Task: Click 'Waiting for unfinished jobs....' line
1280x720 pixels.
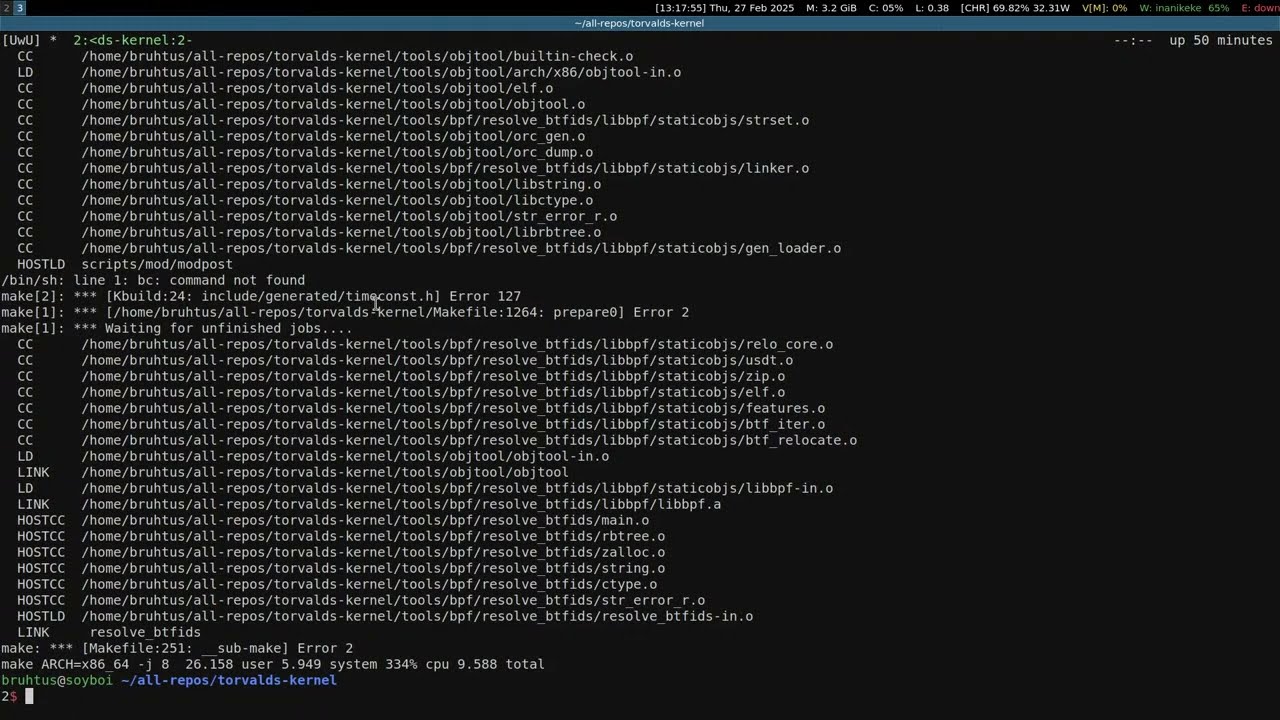Action: 177,328
